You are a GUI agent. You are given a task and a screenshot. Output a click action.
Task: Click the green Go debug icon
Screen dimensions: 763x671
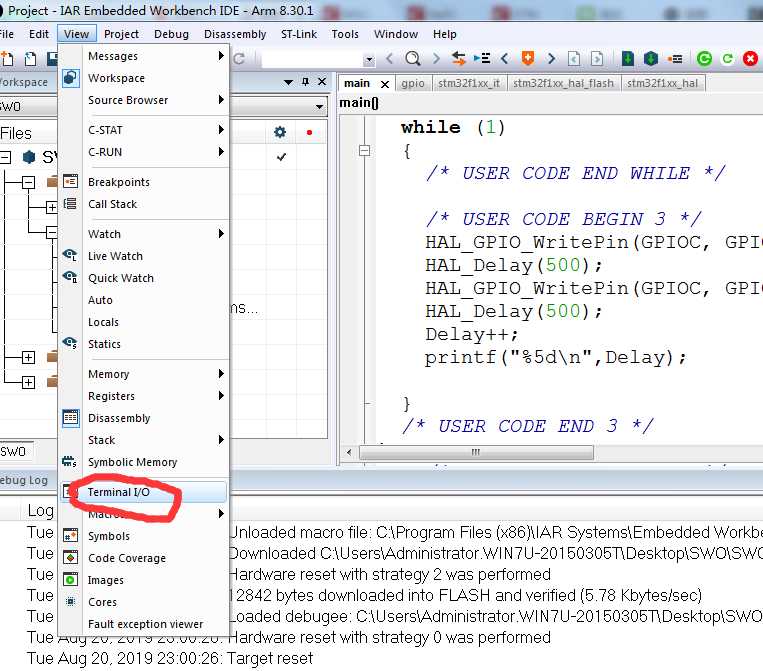pyautogui.click(x=704, y=59)
